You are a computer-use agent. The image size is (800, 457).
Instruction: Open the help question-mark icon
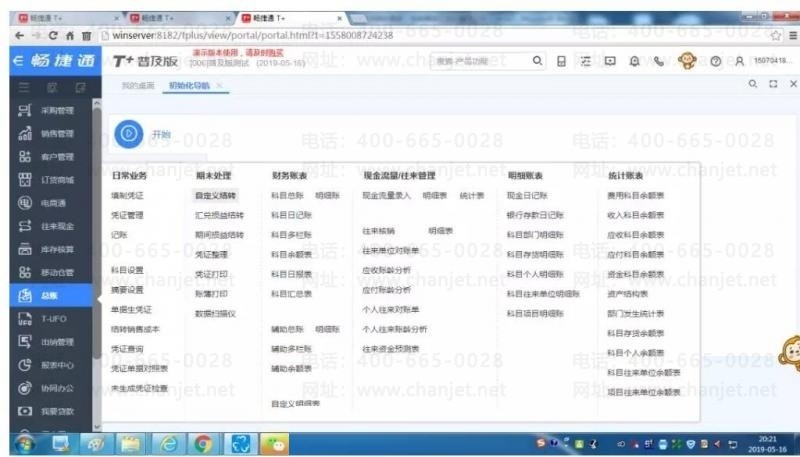click(715, 61)
